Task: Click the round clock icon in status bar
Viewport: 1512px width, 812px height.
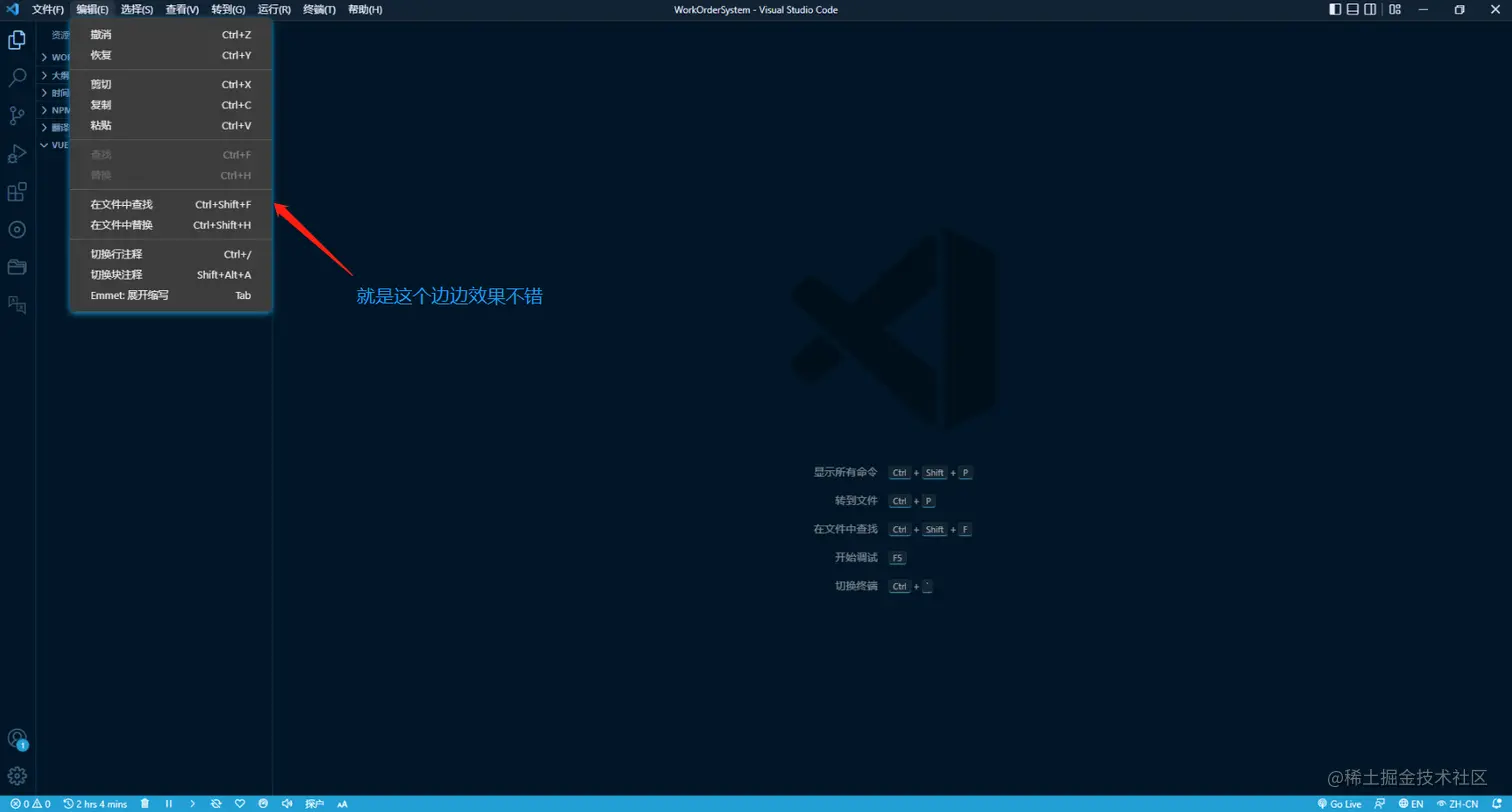Action: coord(263,804)
